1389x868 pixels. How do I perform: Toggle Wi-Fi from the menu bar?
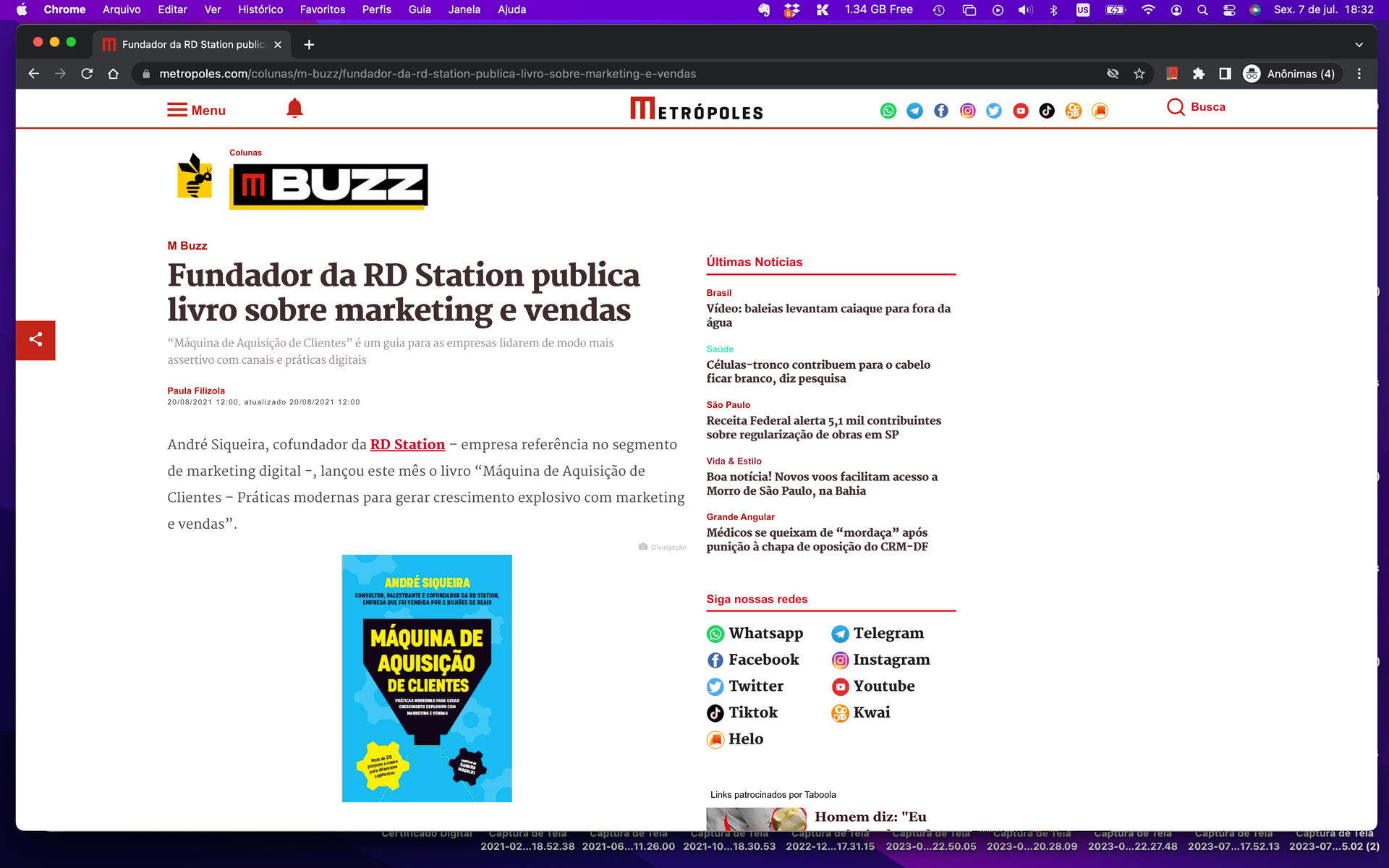point(1148,10)
